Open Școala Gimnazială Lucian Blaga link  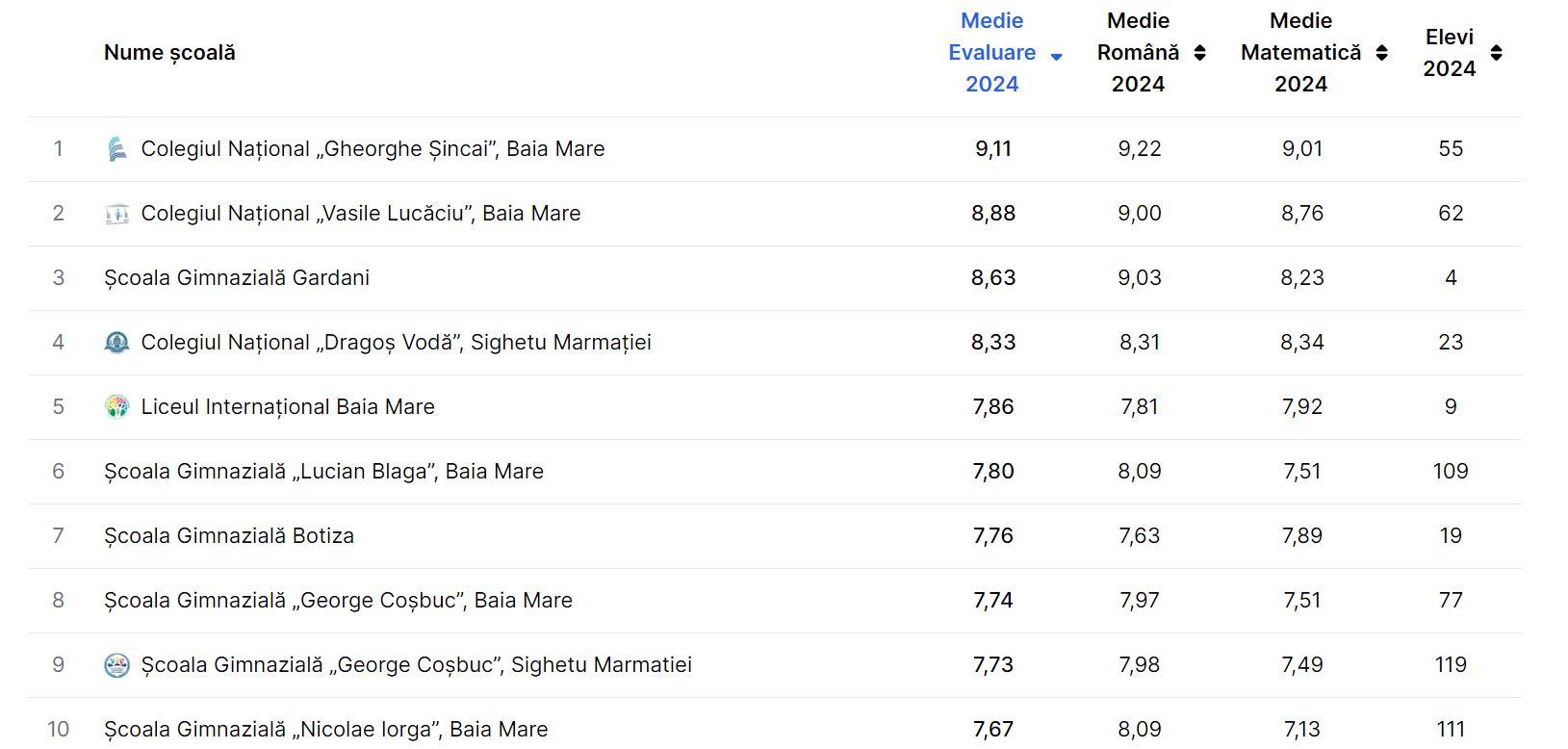tap(323, 472)
